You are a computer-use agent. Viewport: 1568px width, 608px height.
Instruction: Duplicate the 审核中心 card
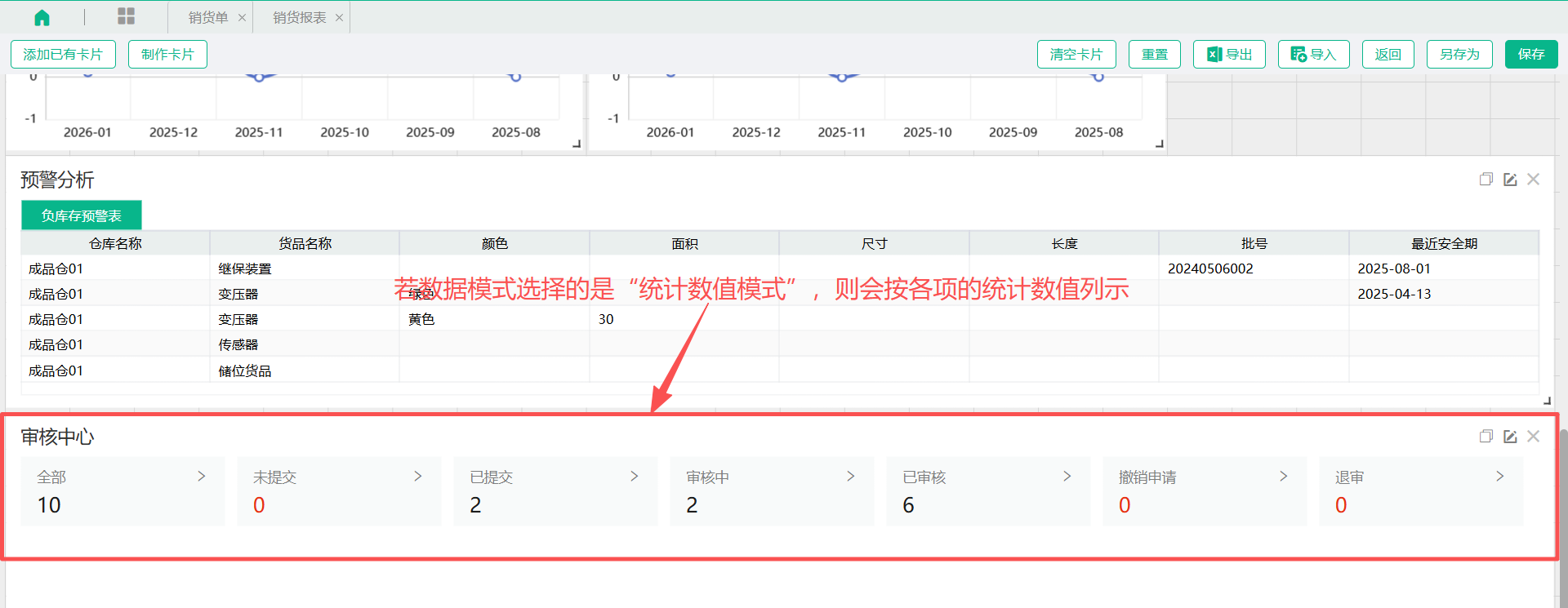pyautogui.click(x=1486, y=437)
